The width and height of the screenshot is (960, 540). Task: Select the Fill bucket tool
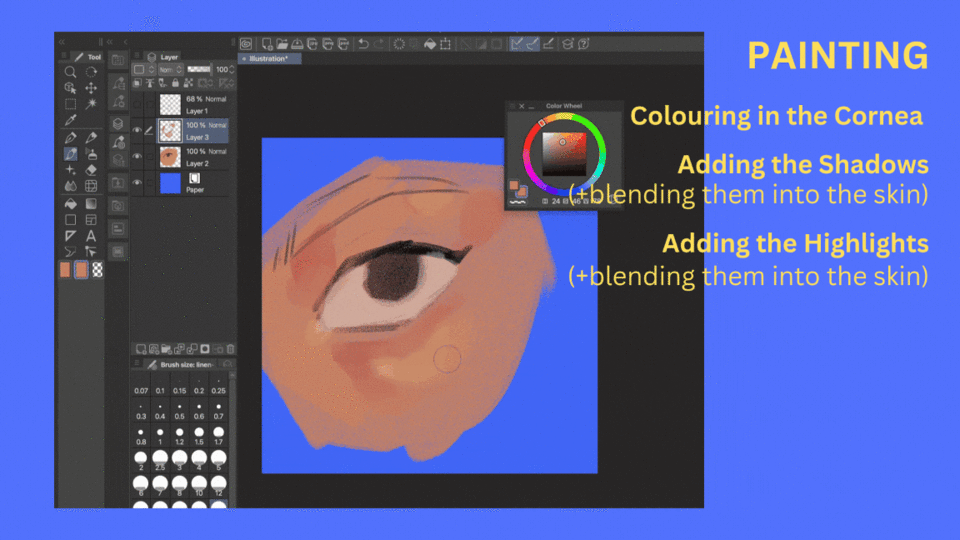click(x=70, y=203)
